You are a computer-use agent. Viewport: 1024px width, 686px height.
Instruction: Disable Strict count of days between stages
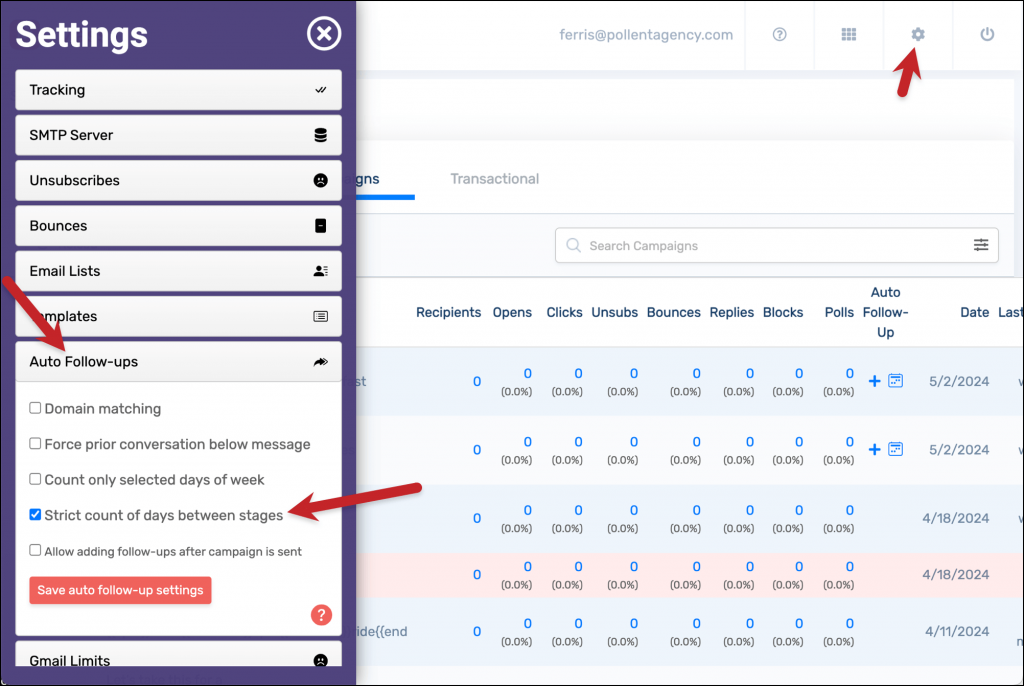pos(35,513)
